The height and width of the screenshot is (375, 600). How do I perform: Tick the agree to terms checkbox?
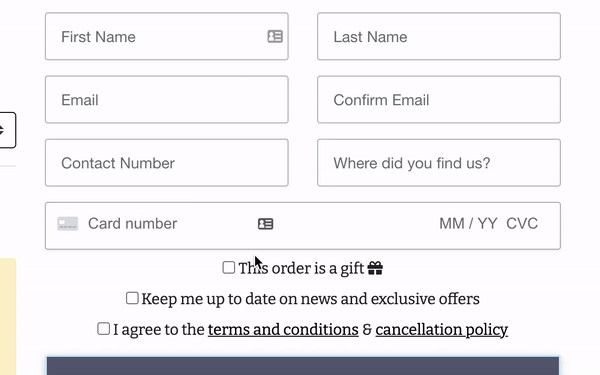[x=103, y=329]
